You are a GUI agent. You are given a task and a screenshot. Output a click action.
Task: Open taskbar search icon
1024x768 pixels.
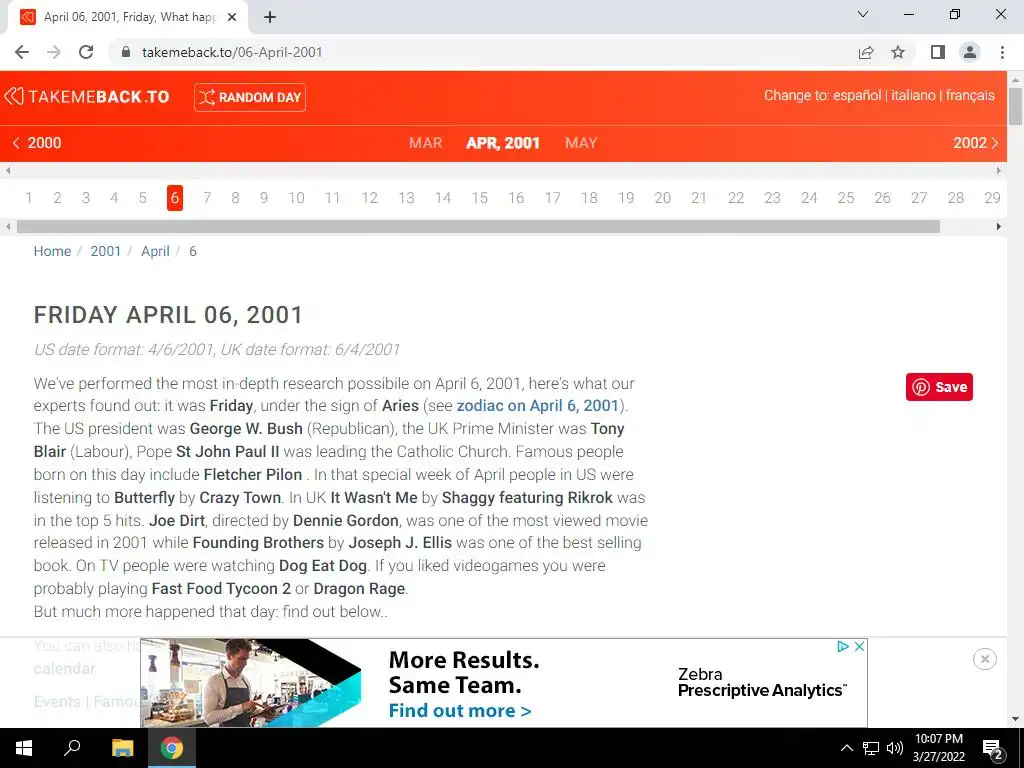72,748
